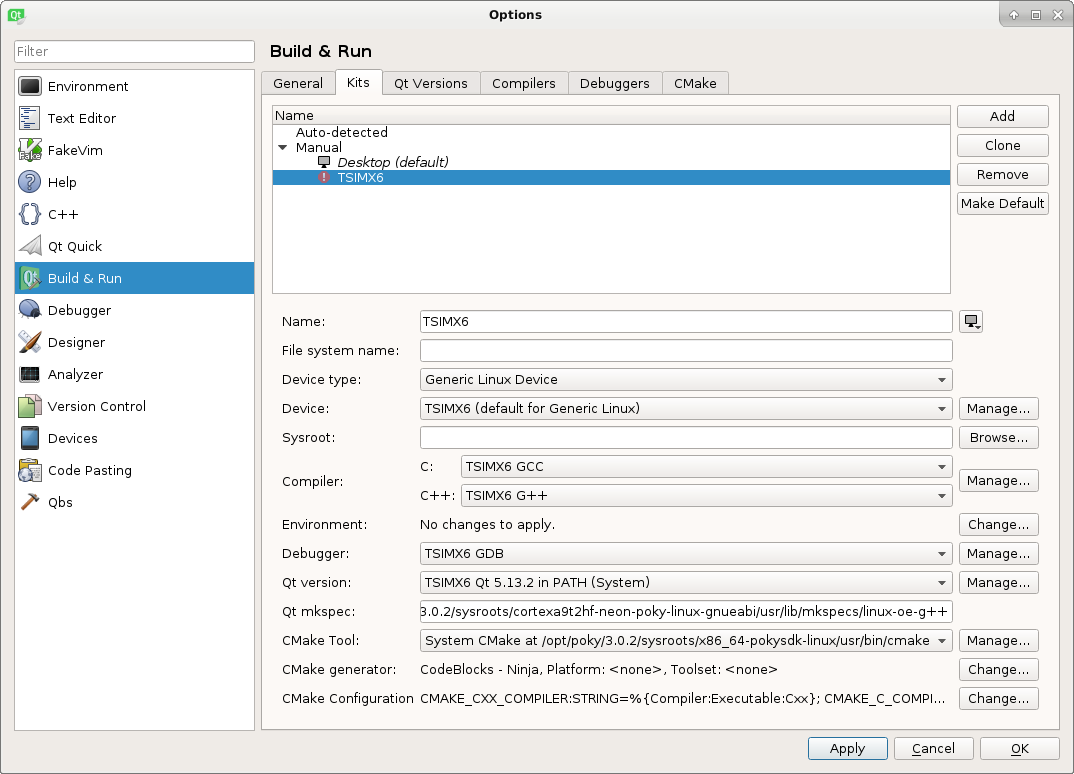Image resolution: width=1074 pixels, height=774 pixels.
Task: Expand the CMake Tool dropdown
Action: pos(686,640)
